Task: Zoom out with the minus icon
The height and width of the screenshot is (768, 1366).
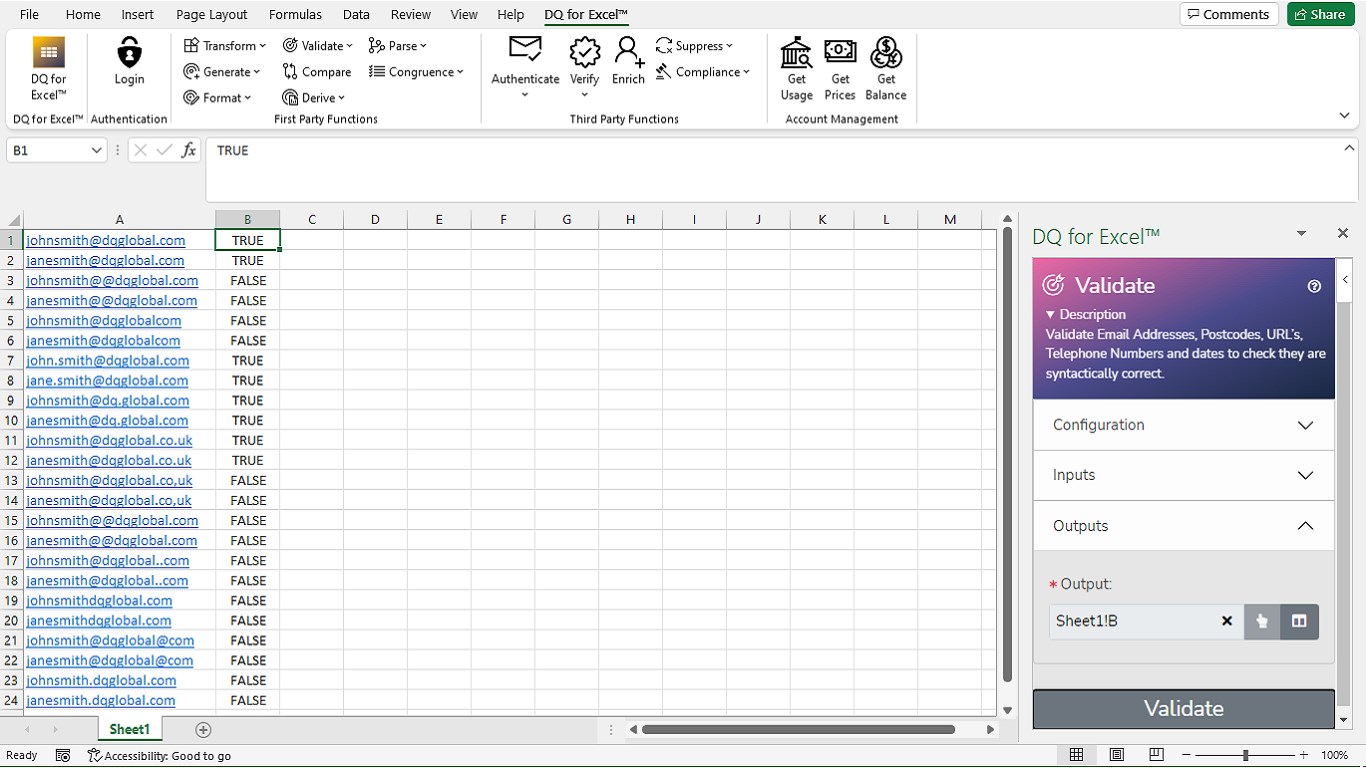Action: tap(1185, 755)
